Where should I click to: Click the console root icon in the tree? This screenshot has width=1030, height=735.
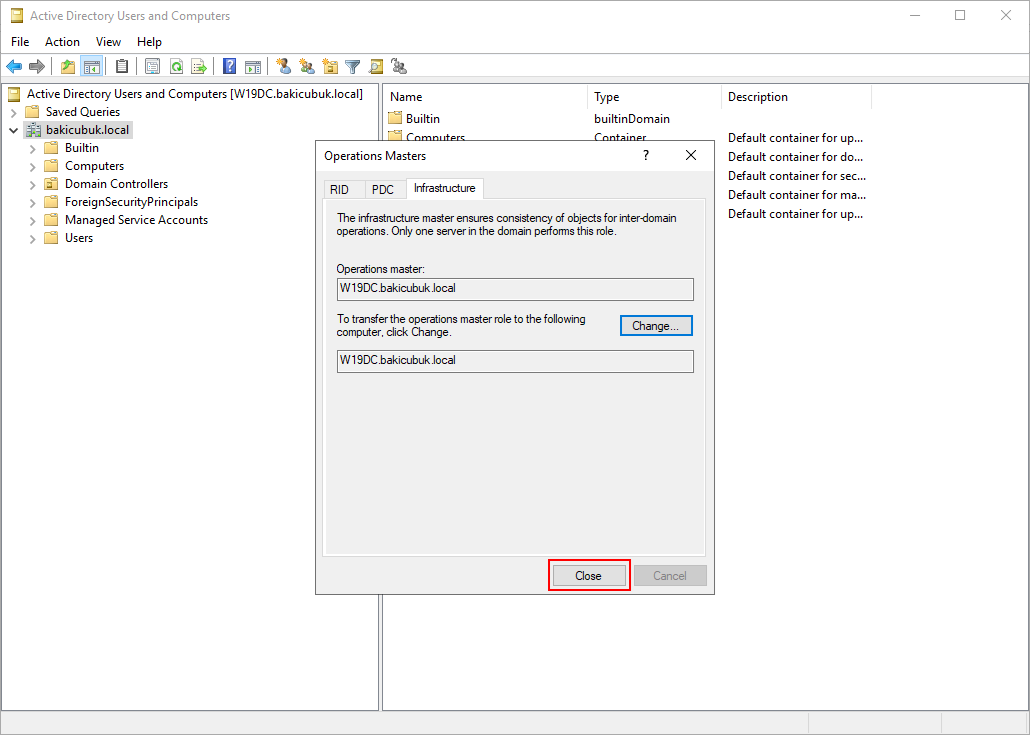tap(14, 94)
